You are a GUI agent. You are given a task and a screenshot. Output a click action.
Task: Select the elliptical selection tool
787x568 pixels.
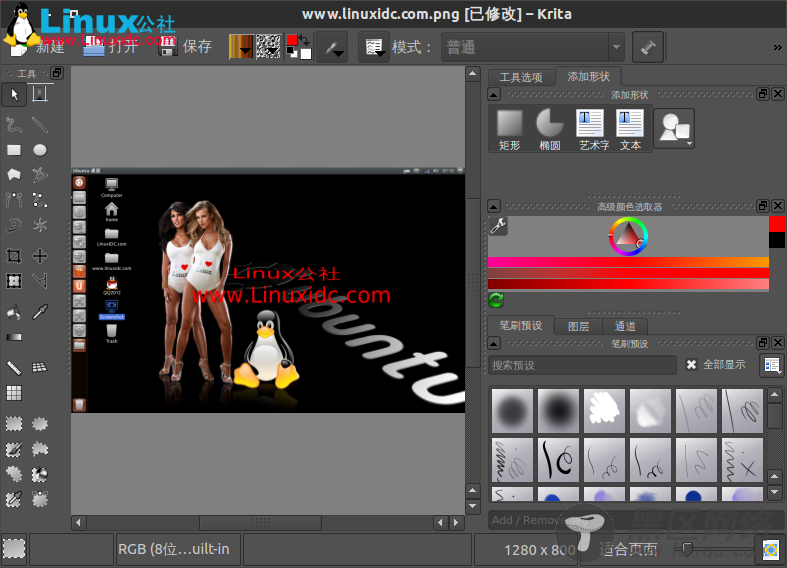point(40,424)
